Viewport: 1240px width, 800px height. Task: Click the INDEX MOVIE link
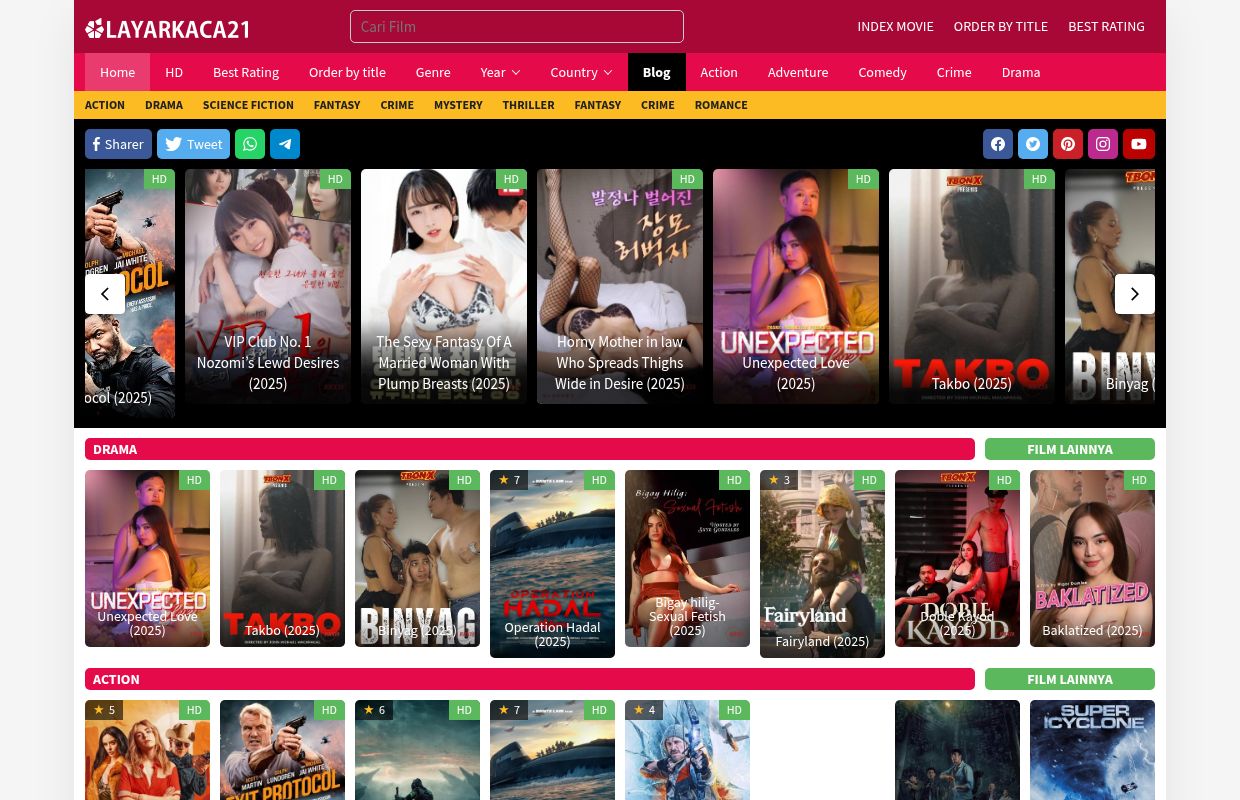[895, 26]
